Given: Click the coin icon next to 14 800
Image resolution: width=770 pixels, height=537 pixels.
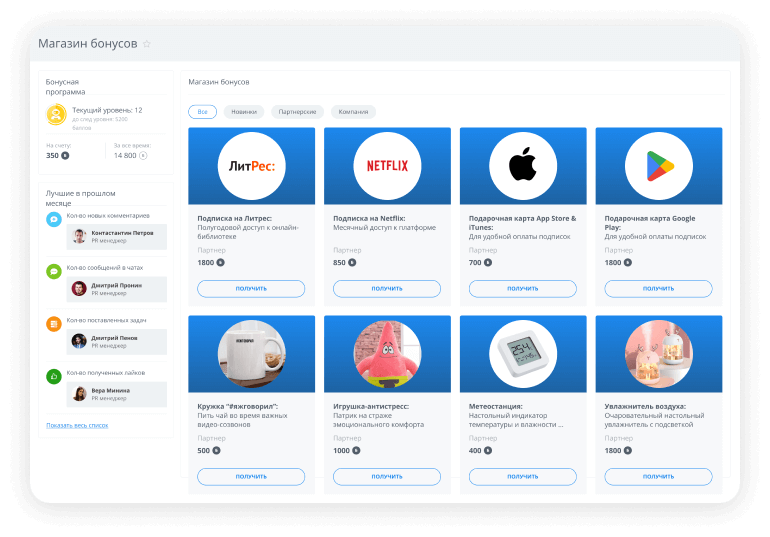Looking at the screenshot, I should pyautogui.click(x=143, y=156).
